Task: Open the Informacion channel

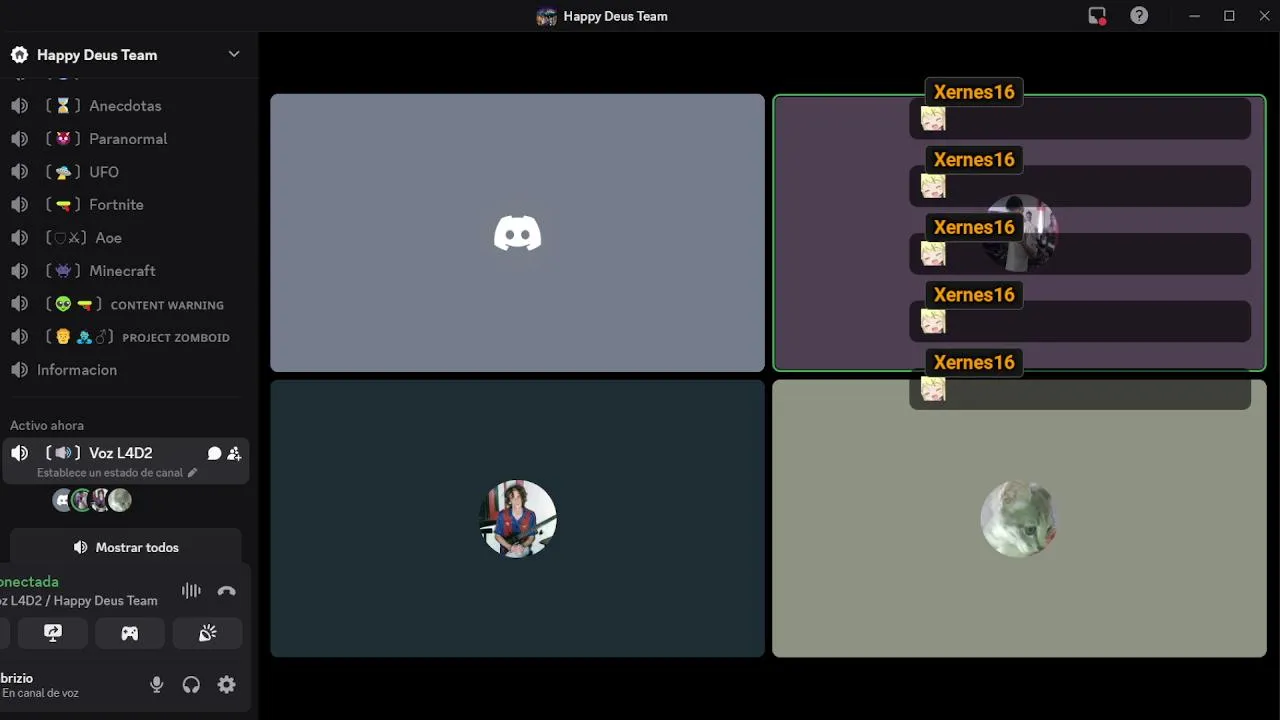Action: pyautogui.click(x=125, y=370)
